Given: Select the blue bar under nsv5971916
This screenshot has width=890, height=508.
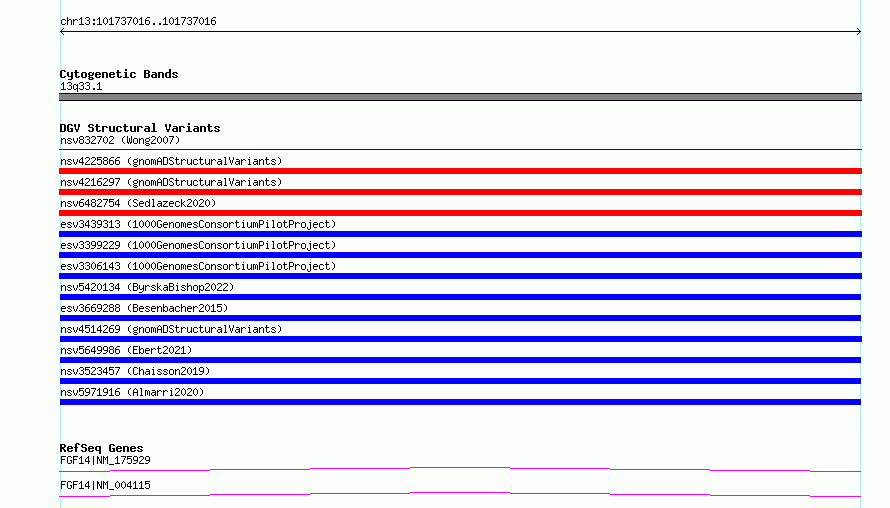Looking at the screenshot, I should [460, 402].
